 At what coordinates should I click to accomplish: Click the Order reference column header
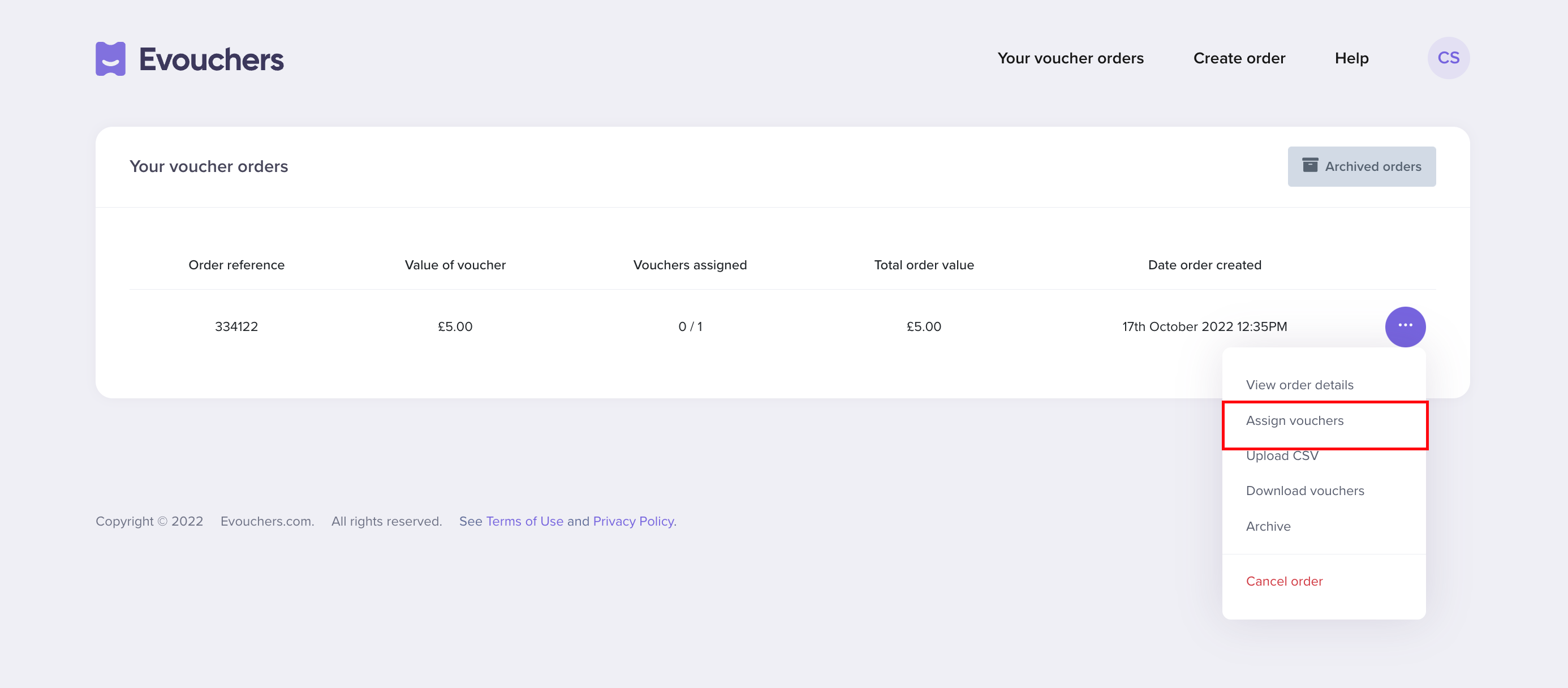click(236, 265)
